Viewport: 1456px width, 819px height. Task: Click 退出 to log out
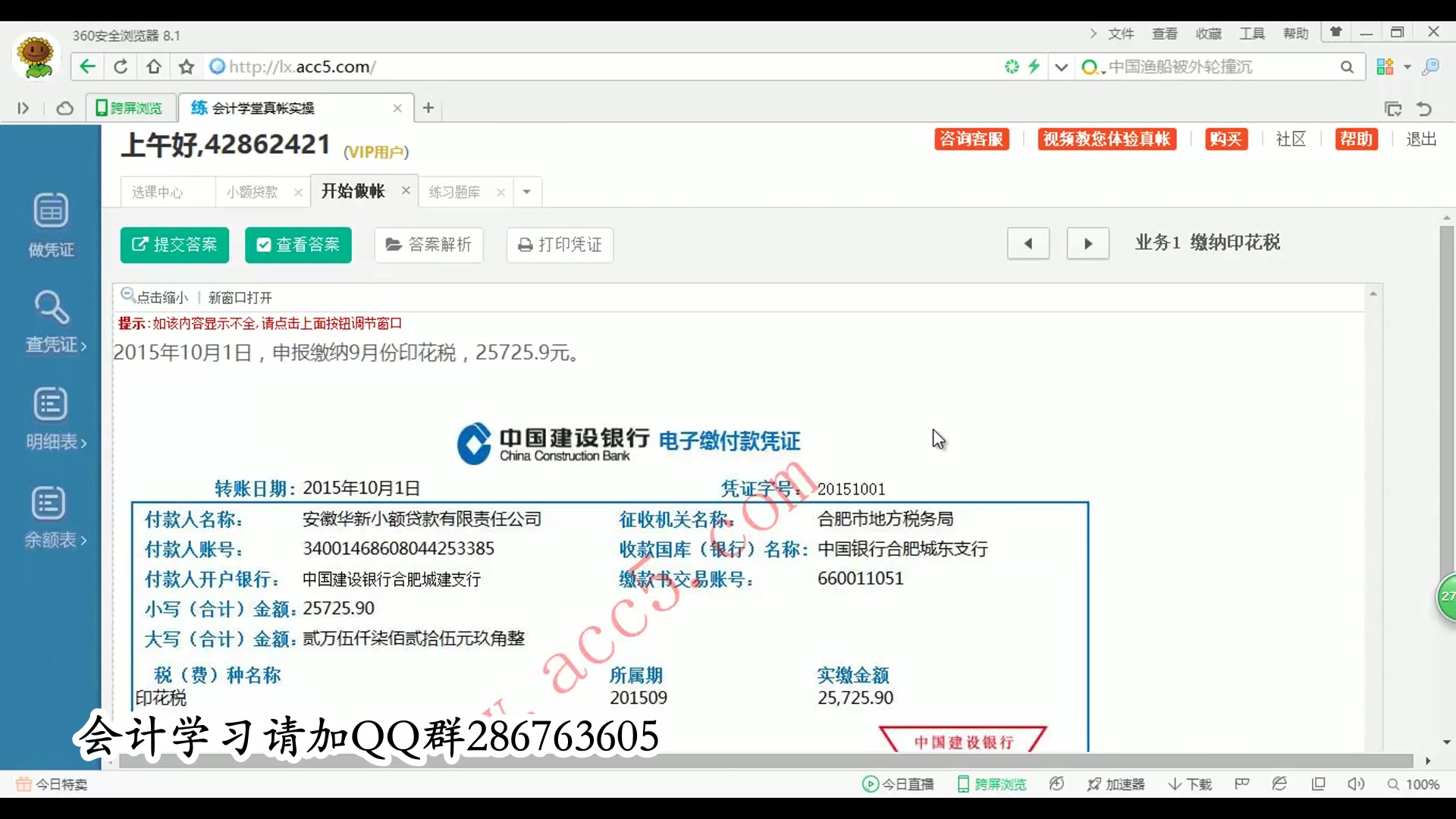[x=1421, y=140]
